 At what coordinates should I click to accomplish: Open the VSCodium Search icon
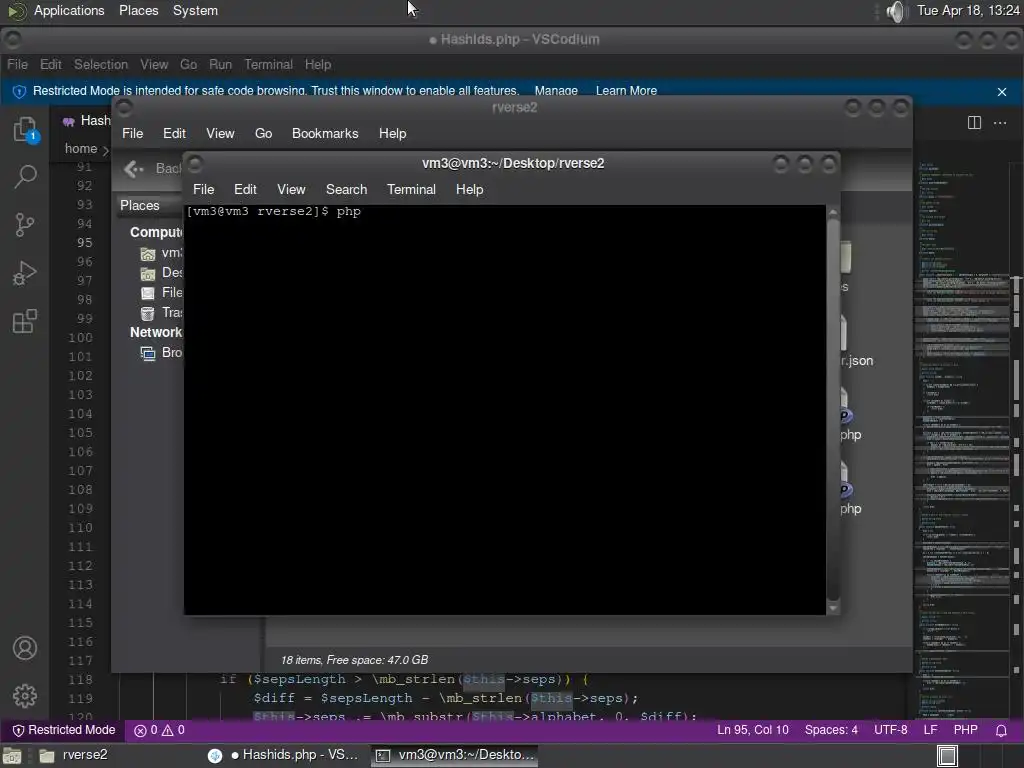pos(25,176)
